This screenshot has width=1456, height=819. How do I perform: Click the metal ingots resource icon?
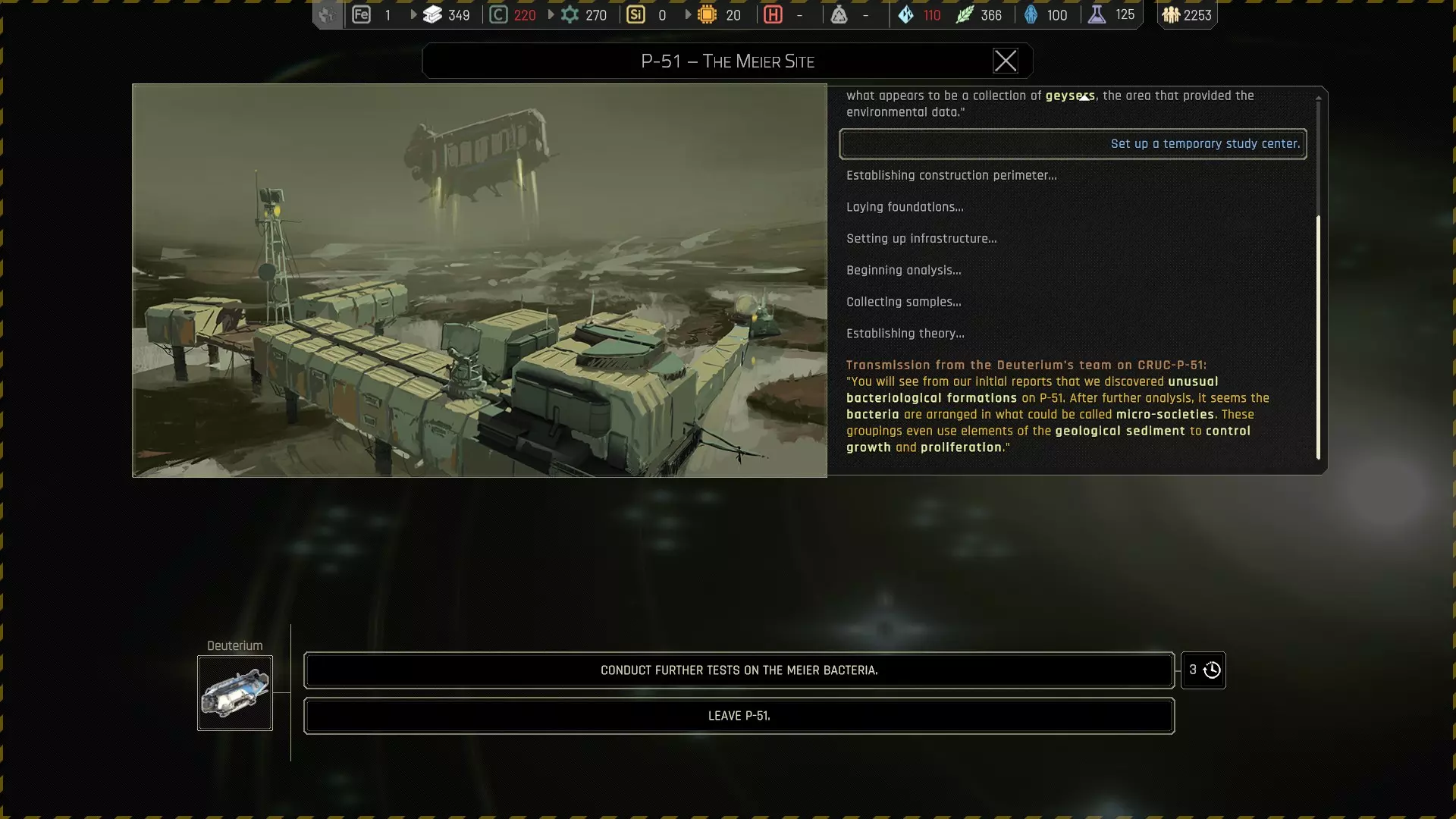(432, 15)
